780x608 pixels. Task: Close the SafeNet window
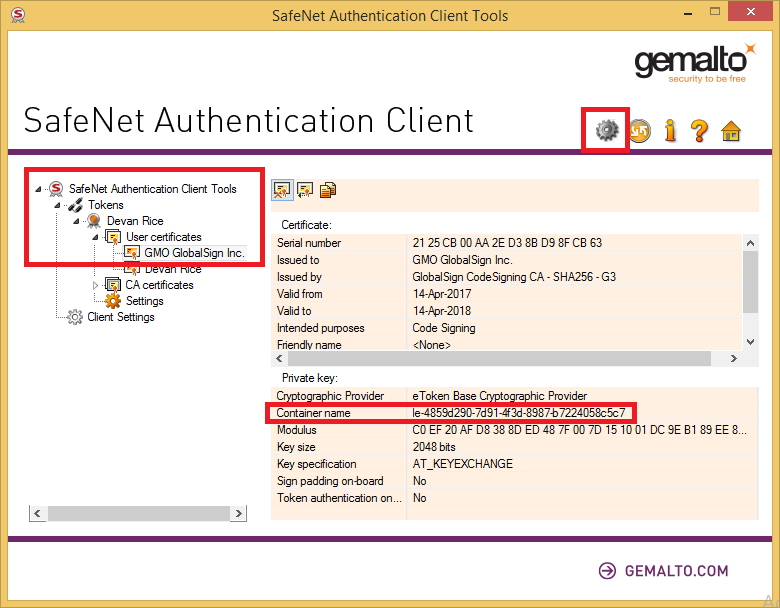[x=750, y=11]
